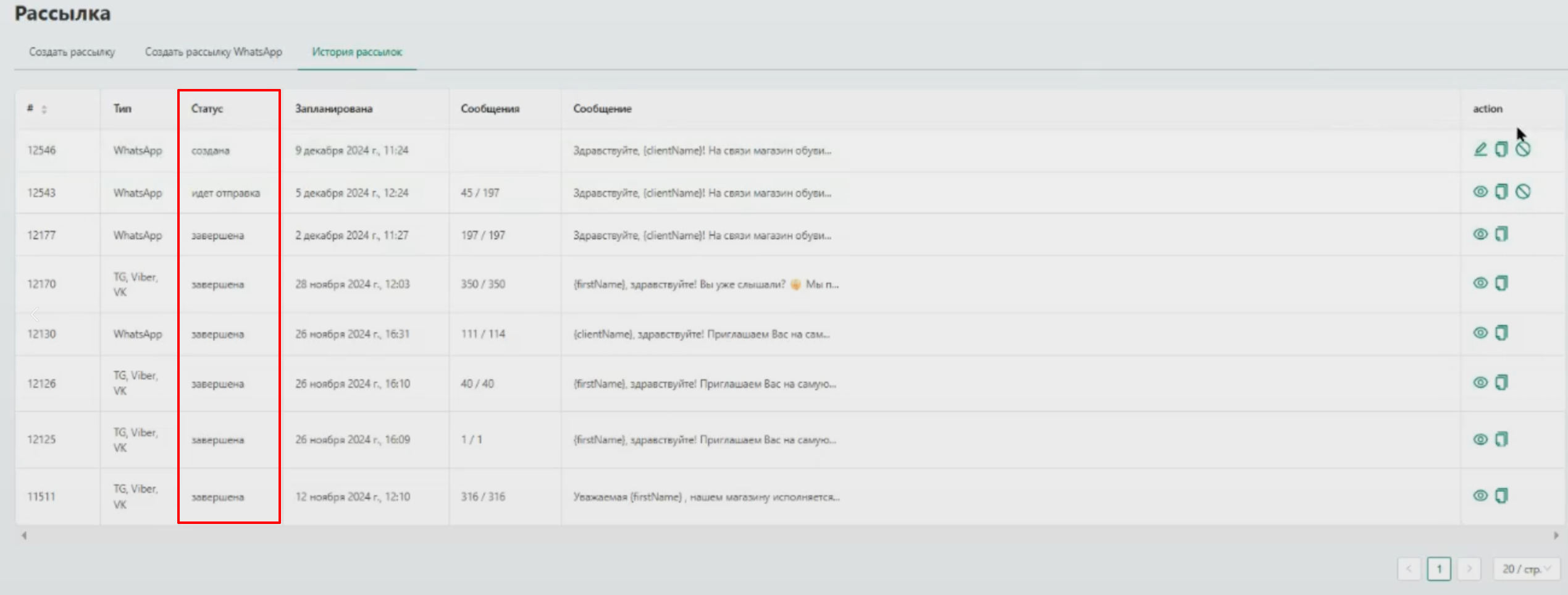Select the 11511 ID cell
This screenshot has width=1568, height=595.
(x=41, y=497)
